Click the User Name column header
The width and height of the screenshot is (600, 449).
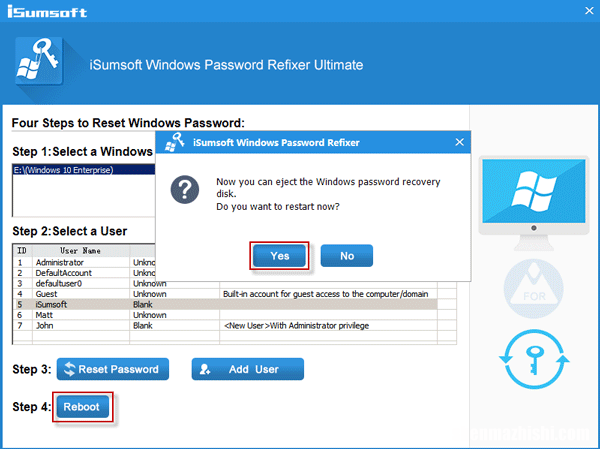[x=80, y=250]
